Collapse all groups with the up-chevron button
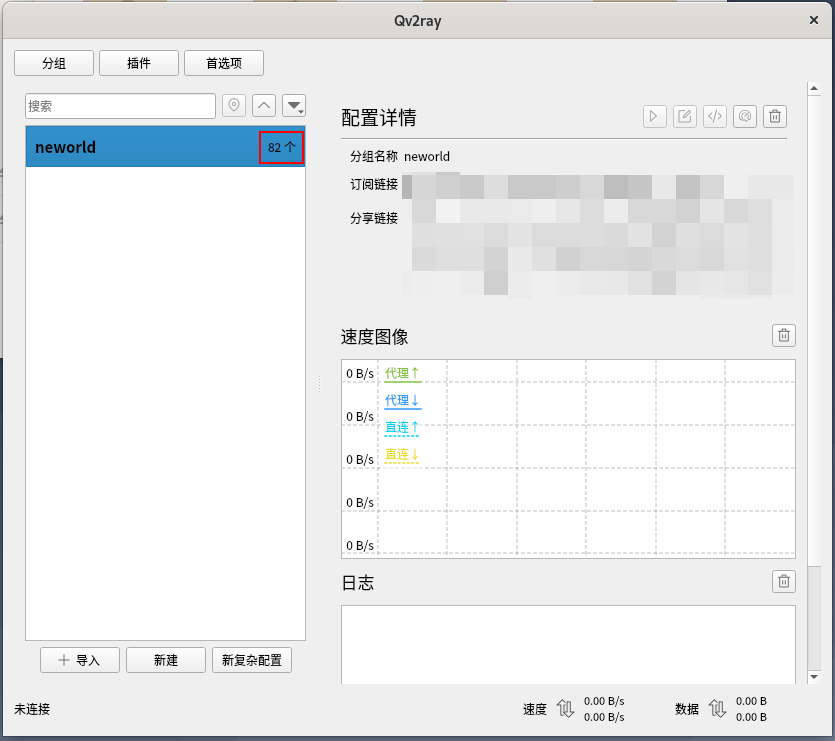 coord(264,105)
